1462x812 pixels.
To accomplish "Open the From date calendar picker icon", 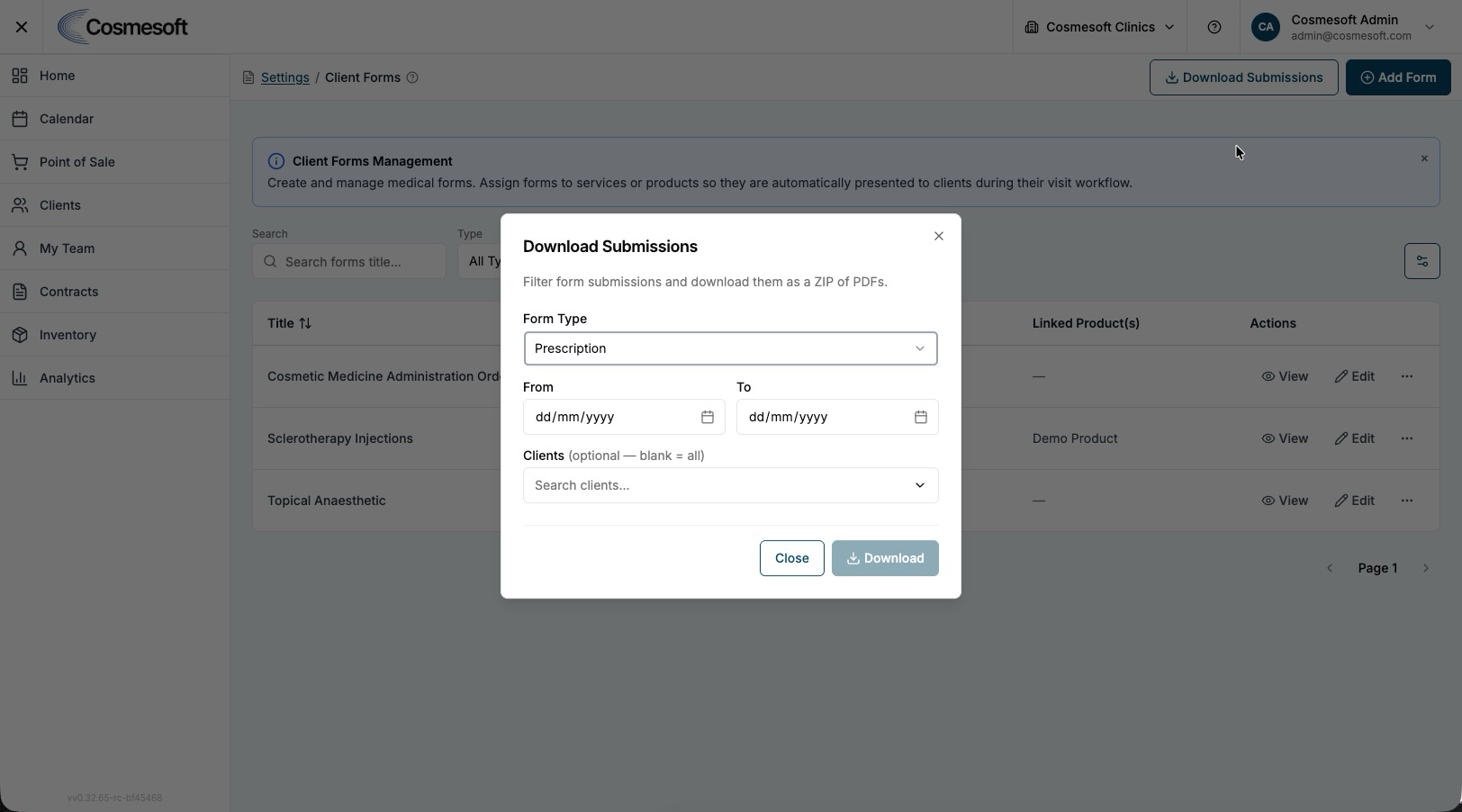I will coord(708,417).
